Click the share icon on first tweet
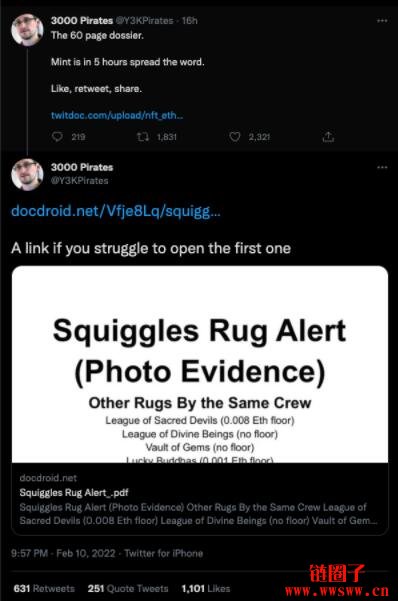Viewport: 398px width, 601px height. pyautogui.click(x=328, y=136)
